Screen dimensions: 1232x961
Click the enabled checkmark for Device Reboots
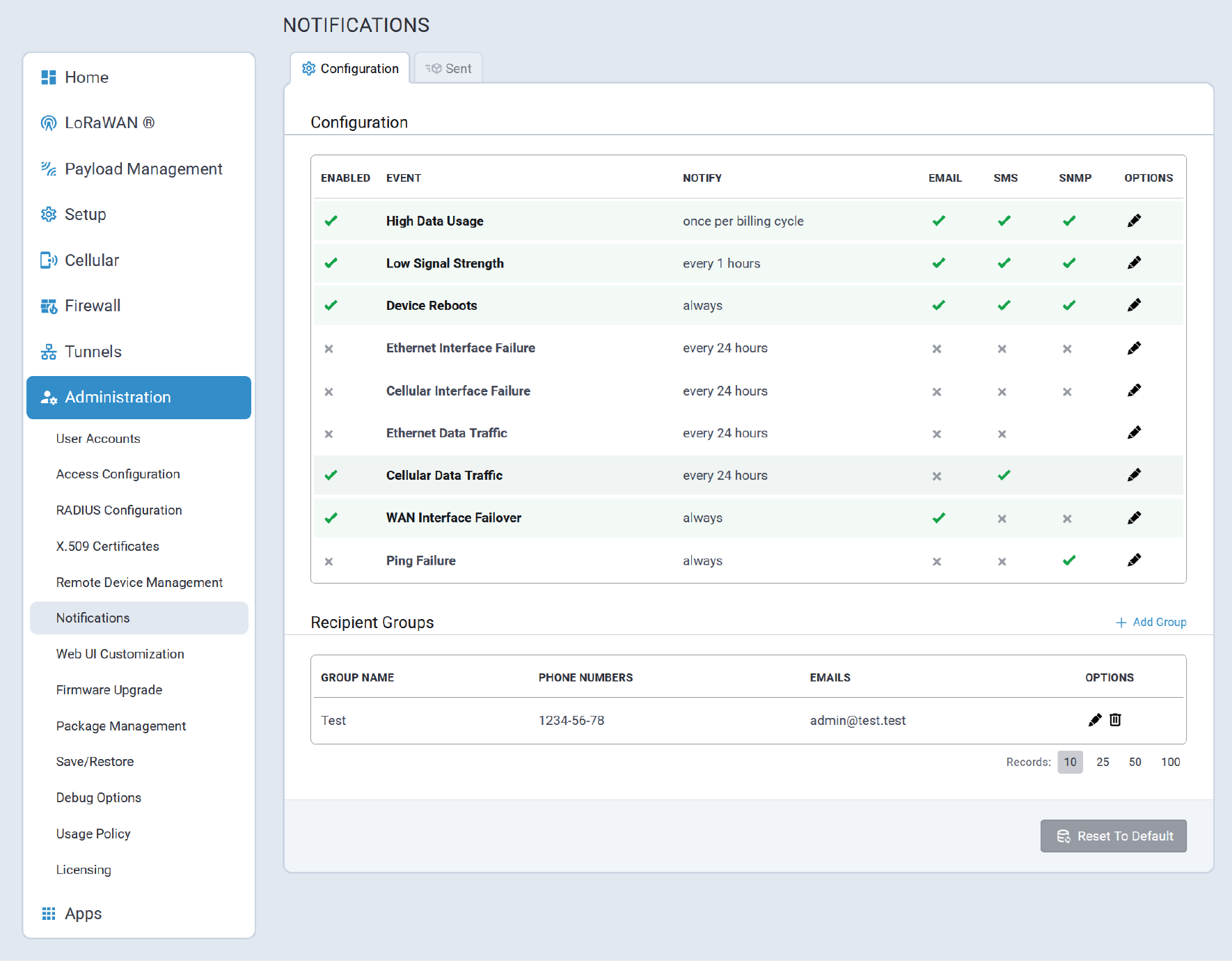click(331, 305)
